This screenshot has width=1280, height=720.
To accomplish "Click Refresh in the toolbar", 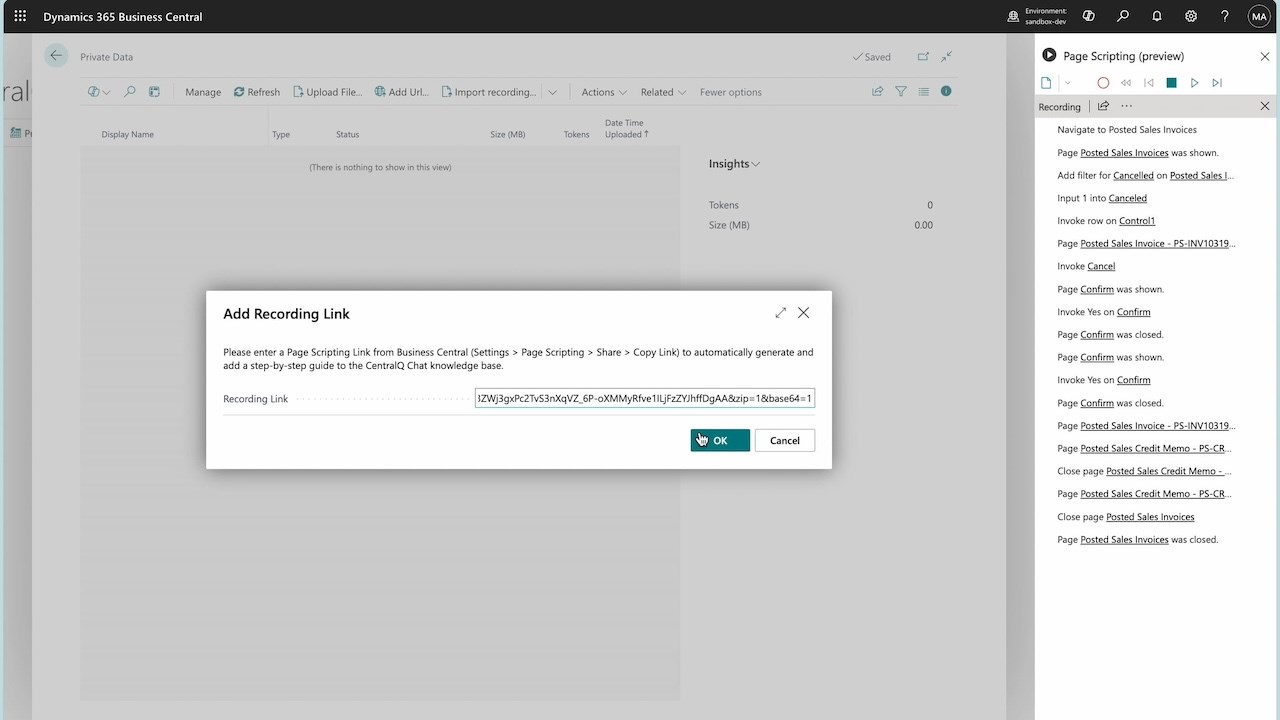I will tap(257, 92).
